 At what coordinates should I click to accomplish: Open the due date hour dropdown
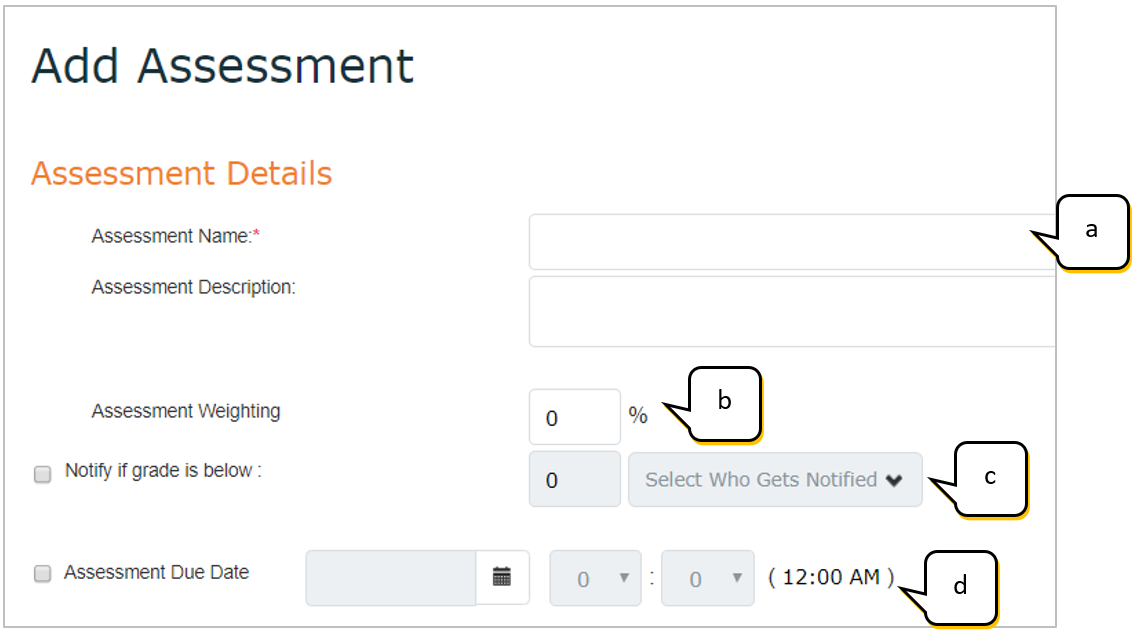596,578
